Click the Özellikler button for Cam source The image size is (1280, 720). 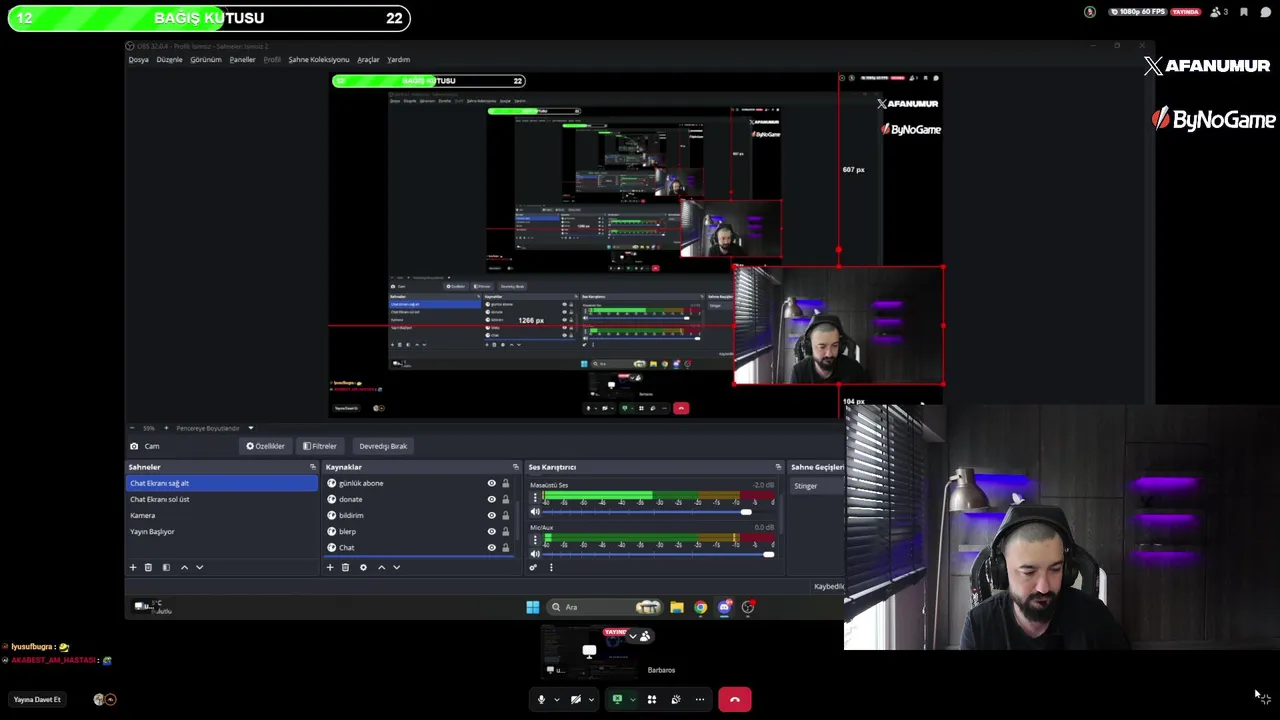click(266, 446)
